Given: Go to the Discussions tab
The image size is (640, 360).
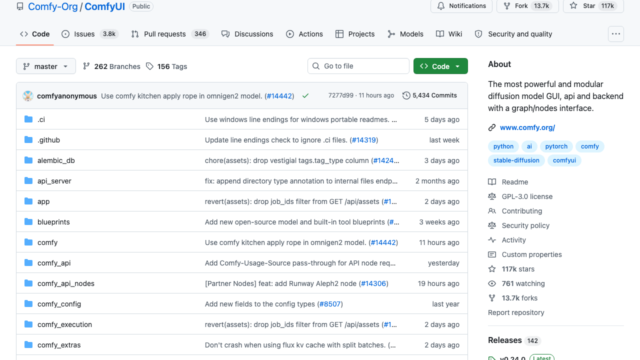Looking at the screenshot, I should 247,34.
